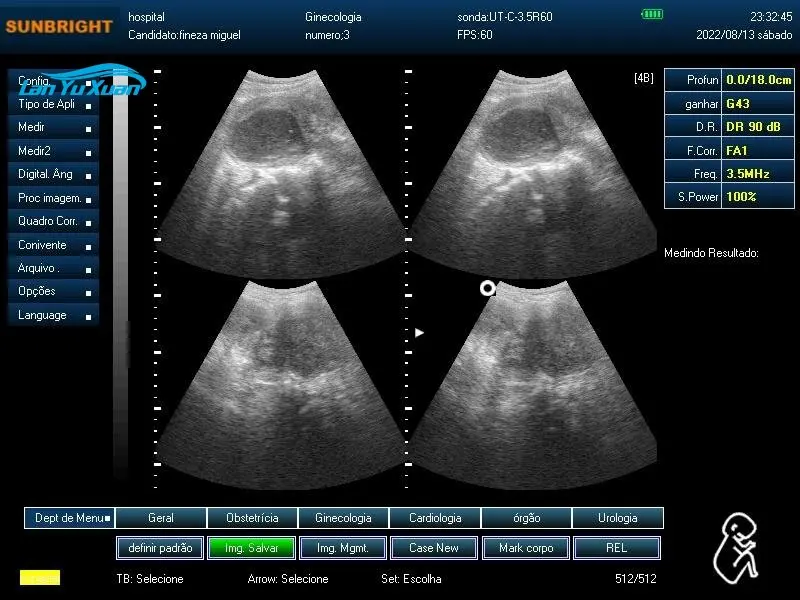Click the Candidato:fineza miguel field
The width and height of the screenshot is (800, 600).
click(x=184, y=35)
